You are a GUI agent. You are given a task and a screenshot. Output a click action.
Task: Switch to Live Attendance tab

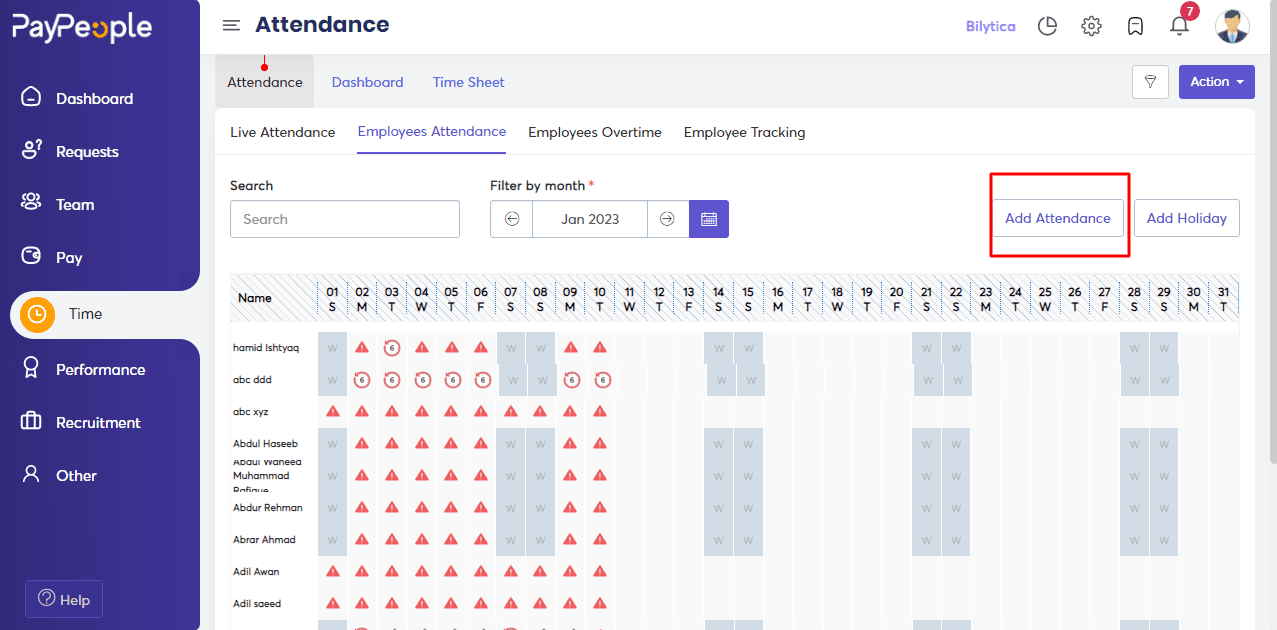pyautogui.click(x=283, y=132)
